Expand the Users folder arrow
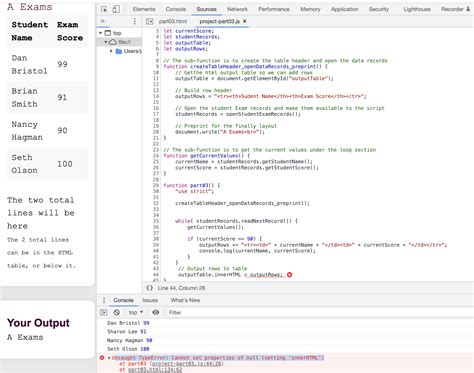Viewport: 474px width, 373px height. 111,51
